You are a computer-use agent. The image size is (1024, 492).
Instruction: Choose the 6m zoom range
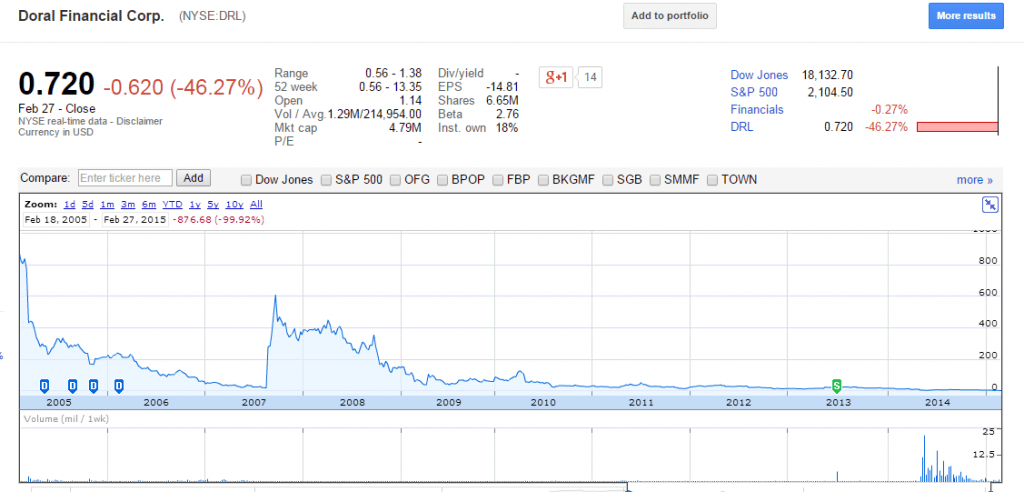(x=148, y=205)
